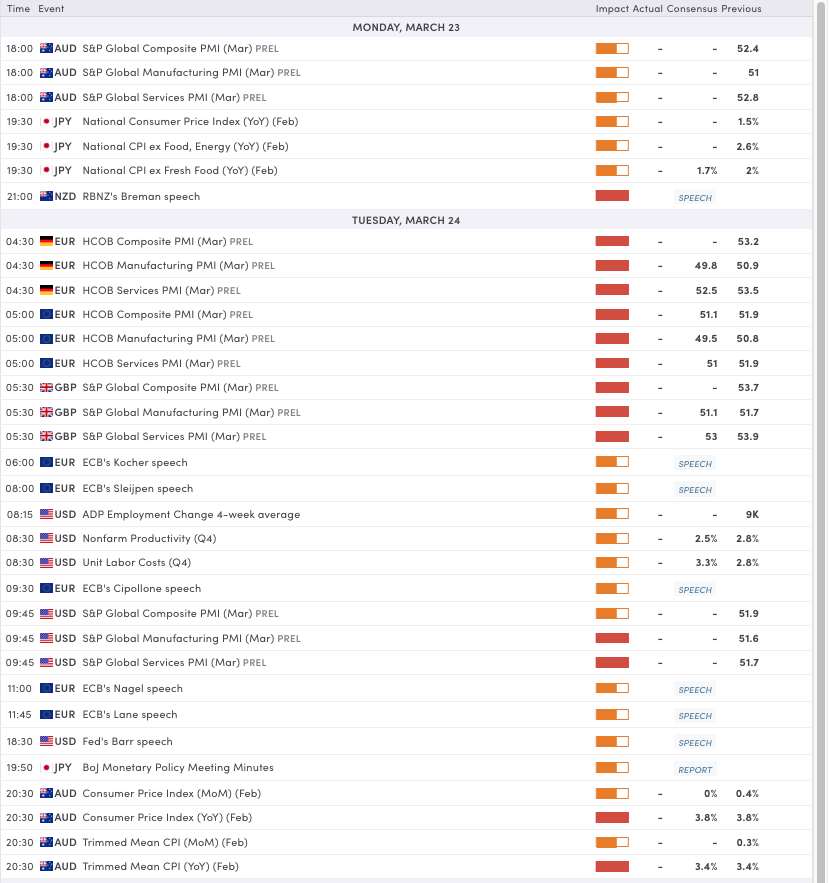Viewport: 829px width, 883px height.
Task: Click the impact bar for USD S&P Global Manufacturing PMI
Action: (612, 638)
